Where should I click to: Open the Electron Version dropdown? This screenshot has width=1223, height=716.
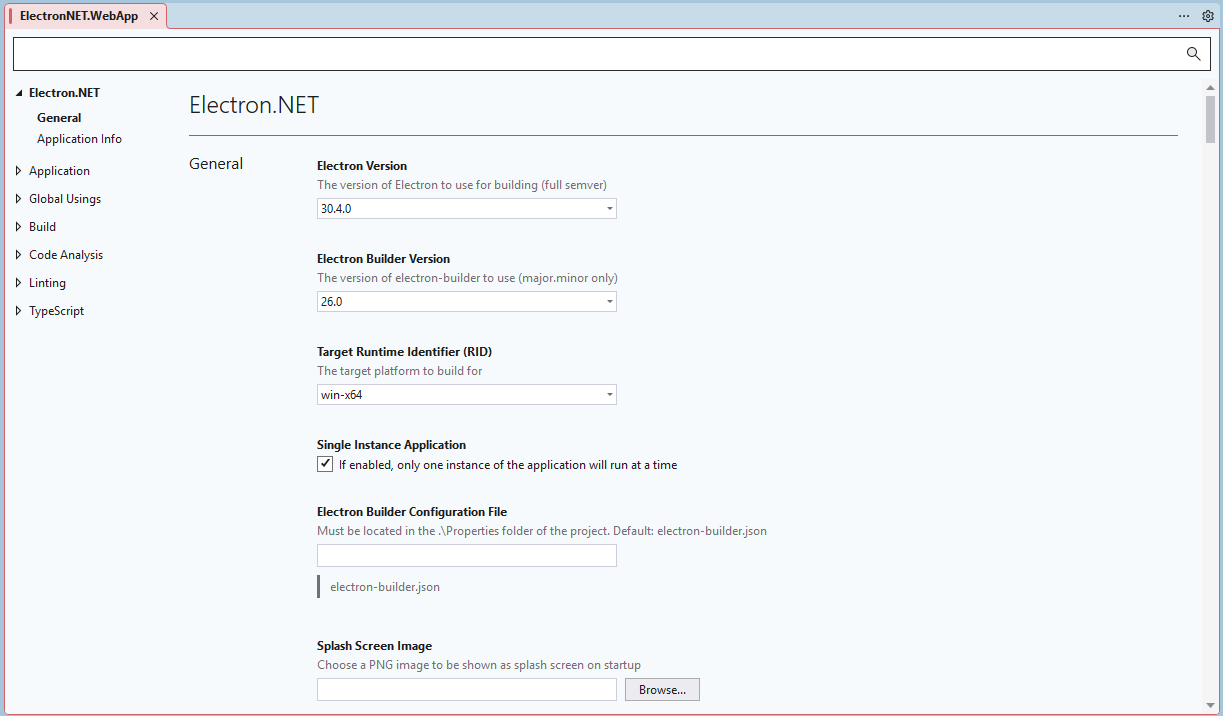click(x=609, y=208)
